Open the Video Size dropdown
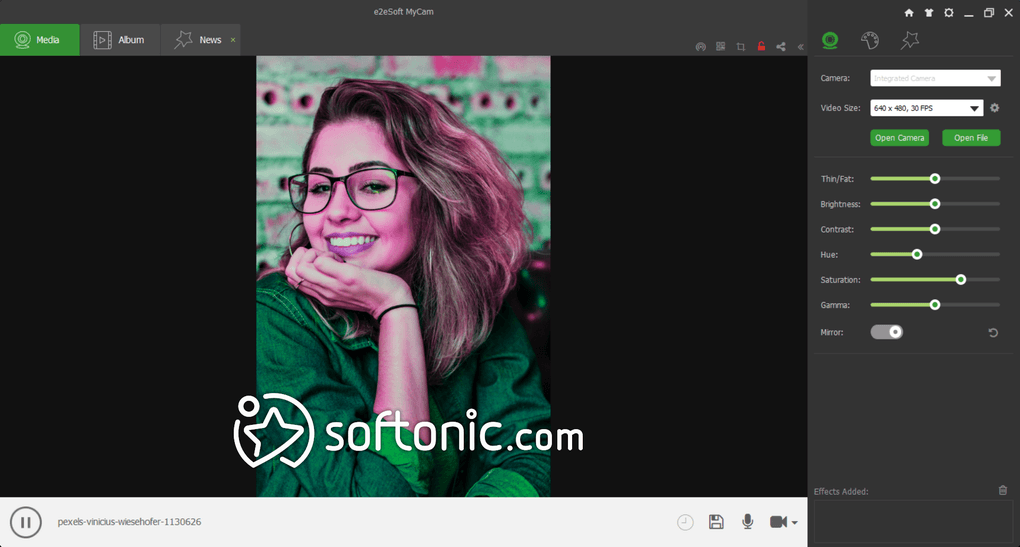1020x547 pixels. 927,108
